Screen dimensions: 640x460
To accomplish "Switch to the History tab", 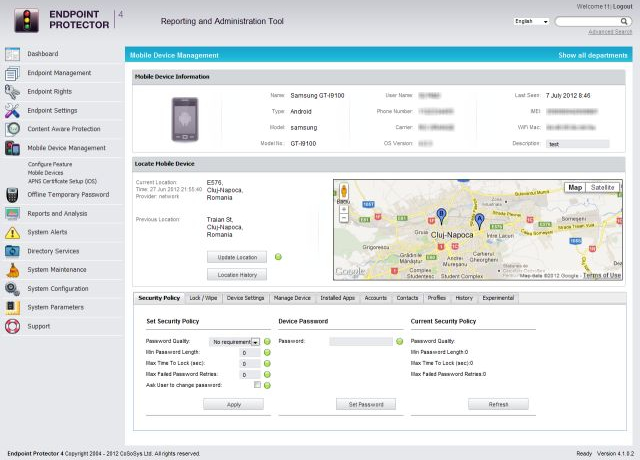I will click(464, 298).
